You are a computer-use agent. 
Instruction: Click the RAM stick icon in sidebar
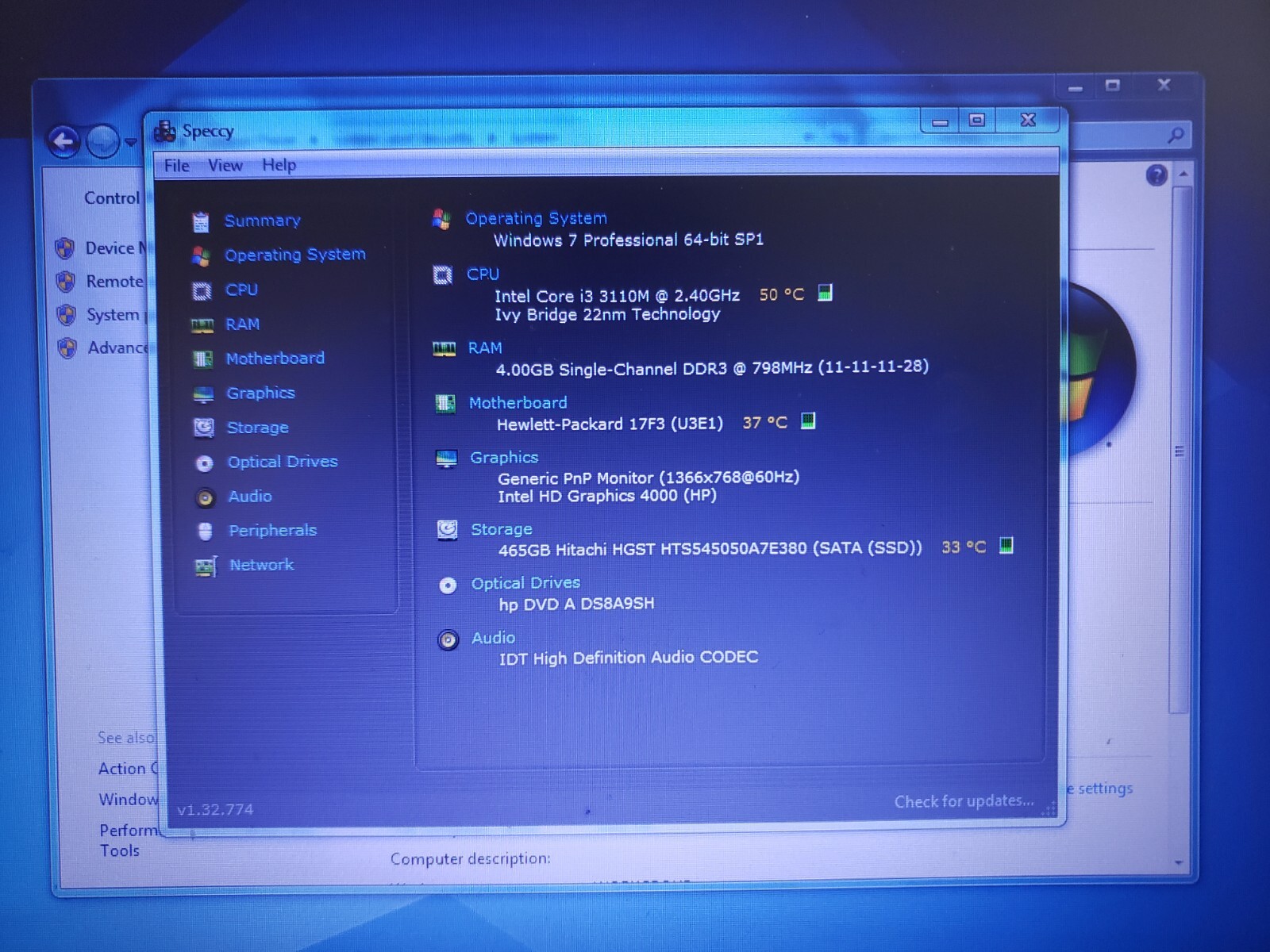coord(202,325)
